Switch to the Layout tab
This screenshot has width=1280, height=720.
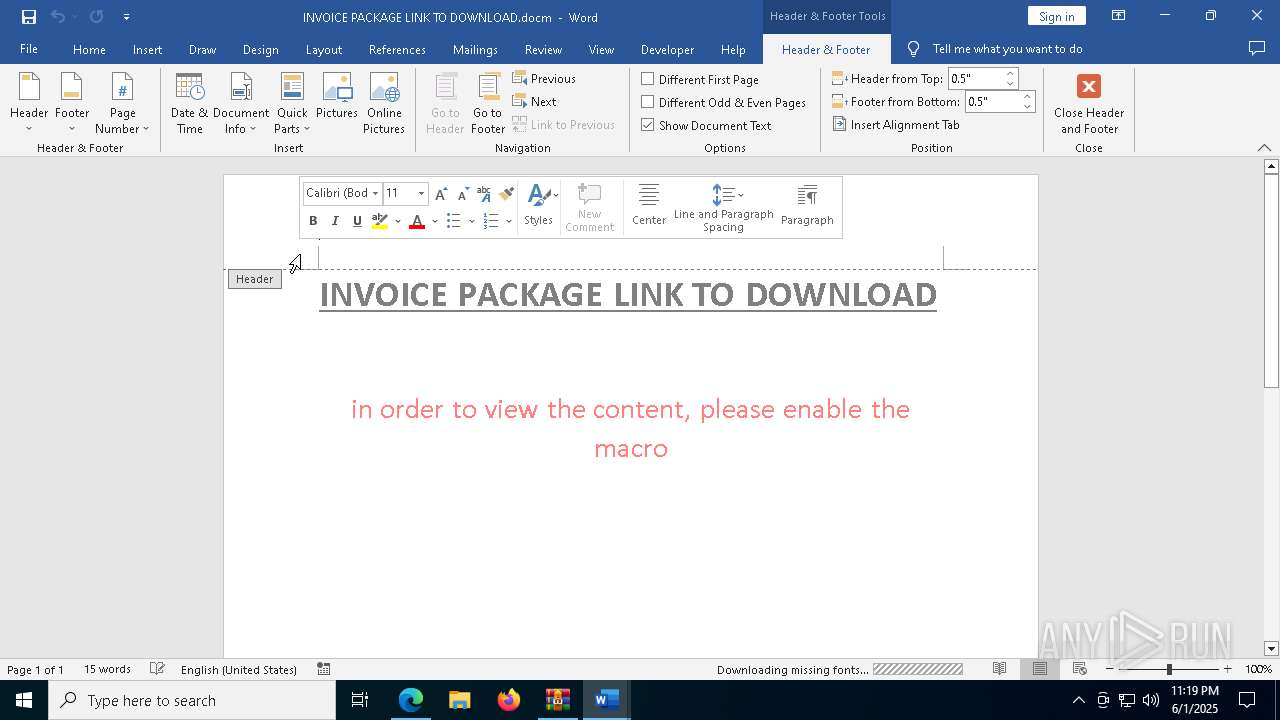click(323, 49)
